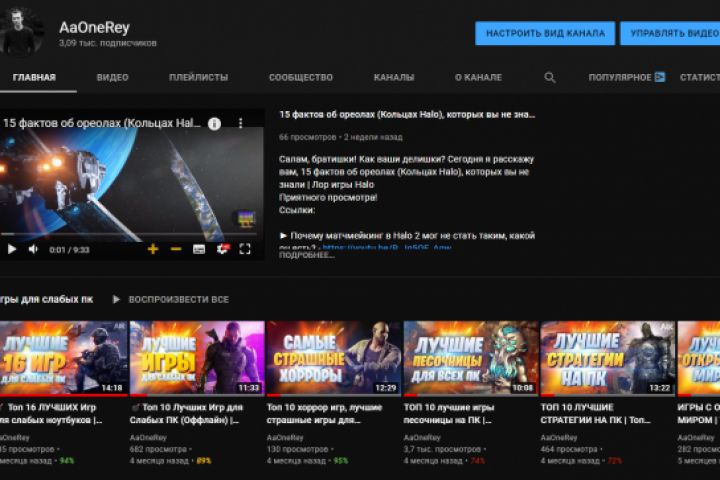Image resolution: width=720 pixels, height=480 pixels.
Task: Open the Плейлисты tab
Action: tap(198, 78)
